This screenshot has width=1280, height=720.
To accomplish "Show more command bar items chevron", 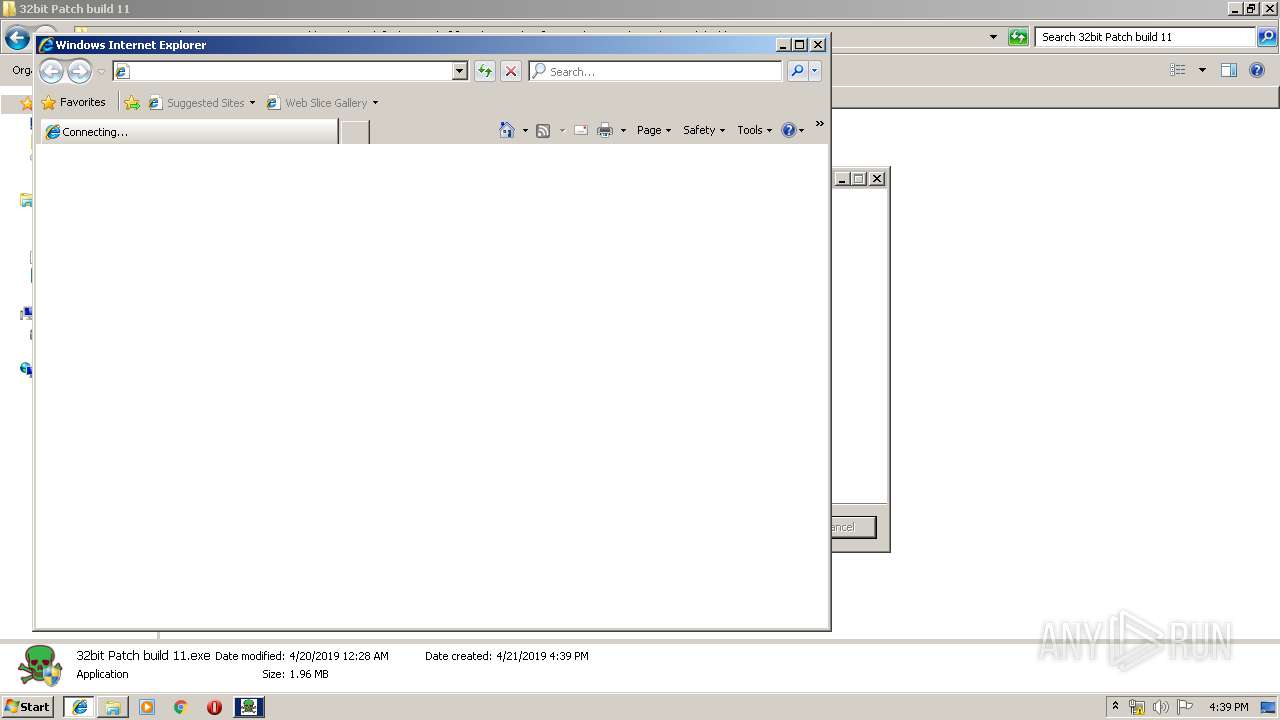I will (x=820, y=124).
